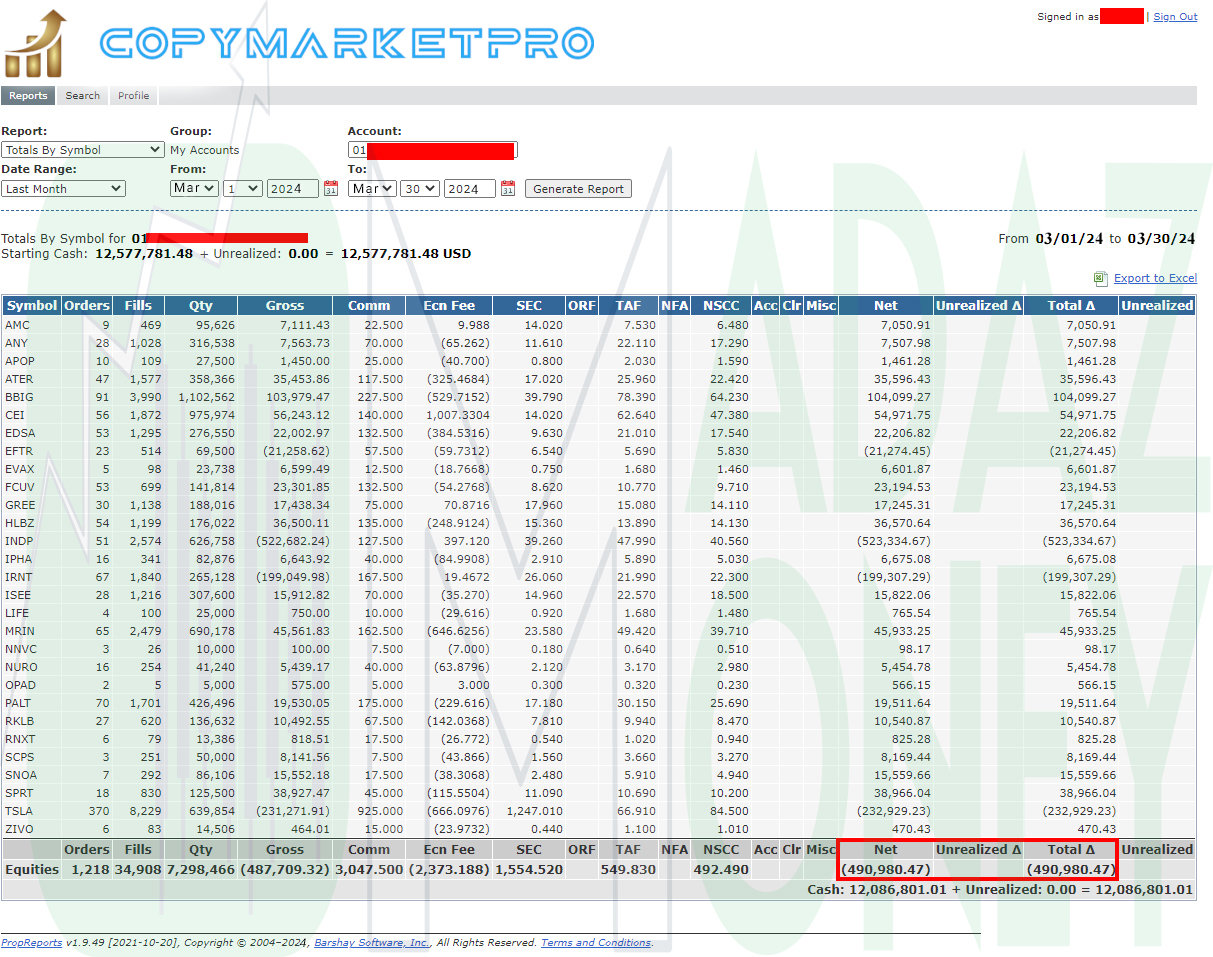Open the PropReports footer link

point(32,943)
